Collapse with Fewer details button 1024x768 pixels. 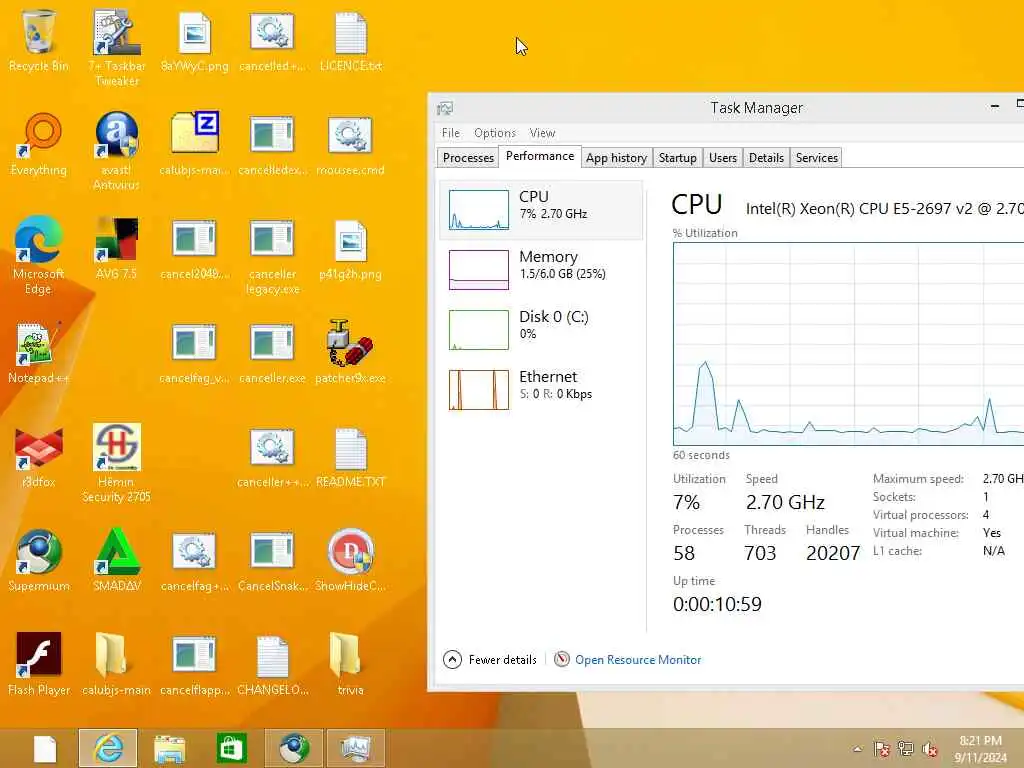point(490,660)
